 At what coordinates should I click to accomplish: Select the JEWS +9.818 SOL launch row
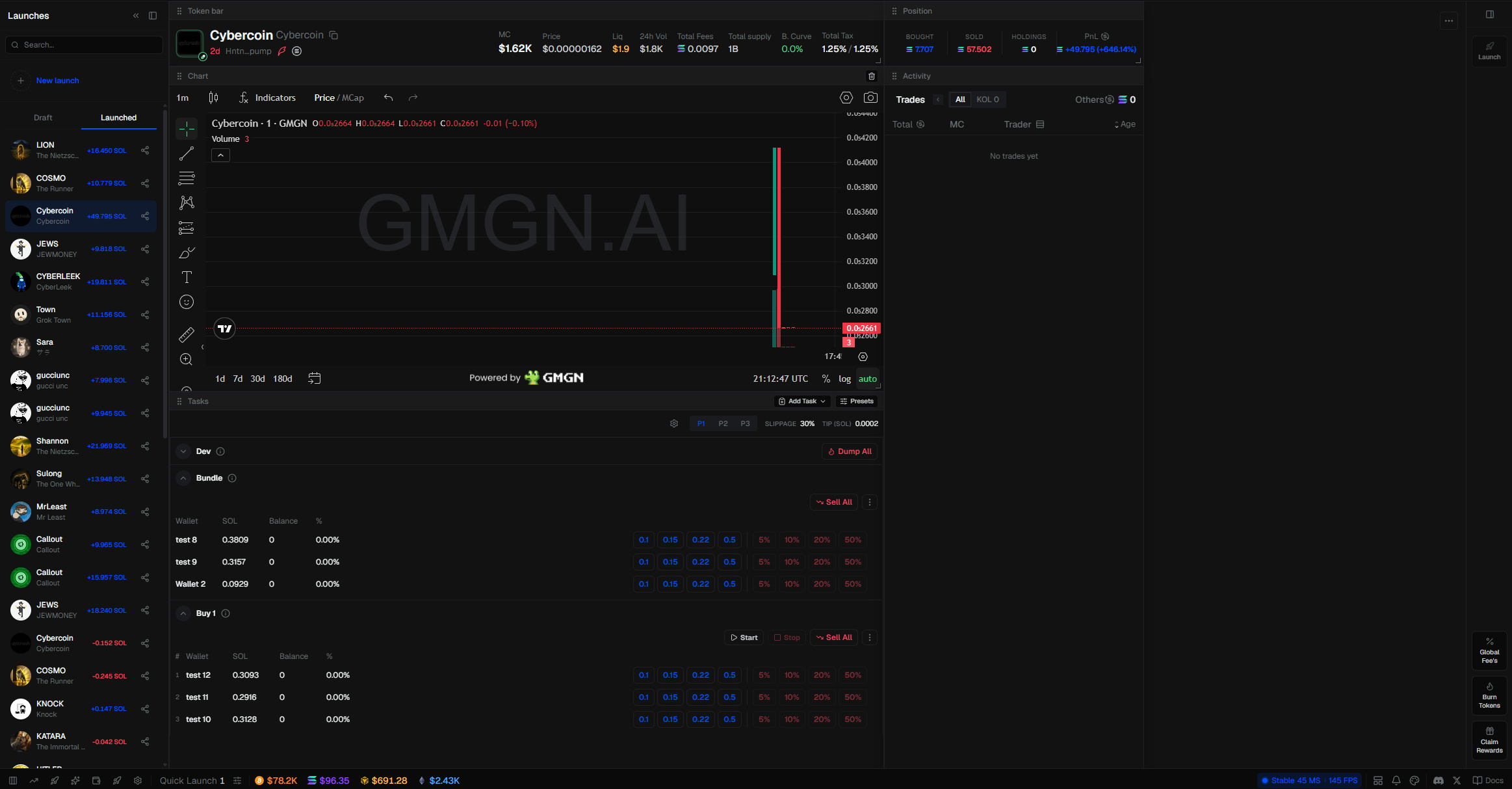click(81, 249)
